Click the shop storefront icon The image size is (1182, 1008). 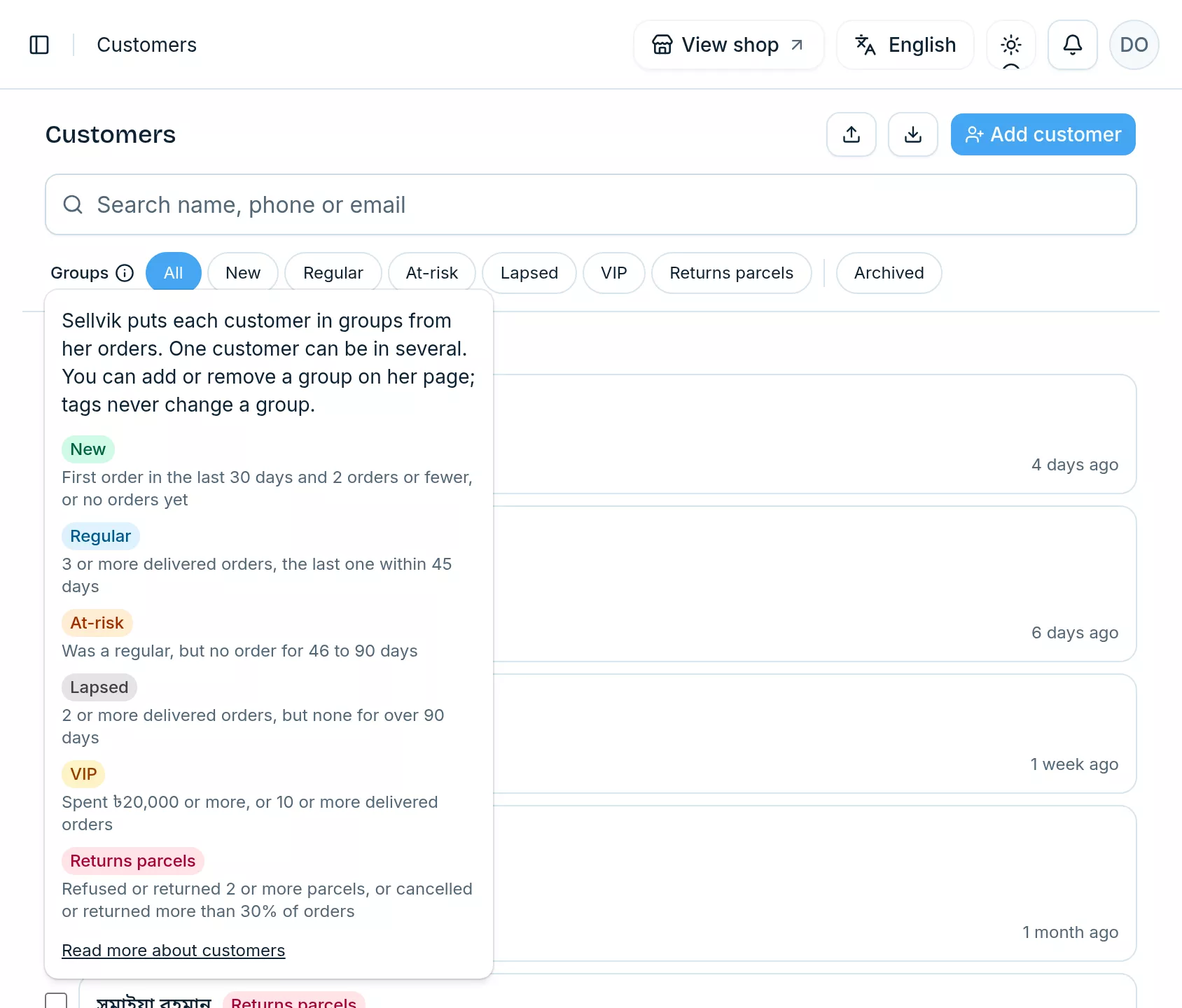click(x=662, y=45)
